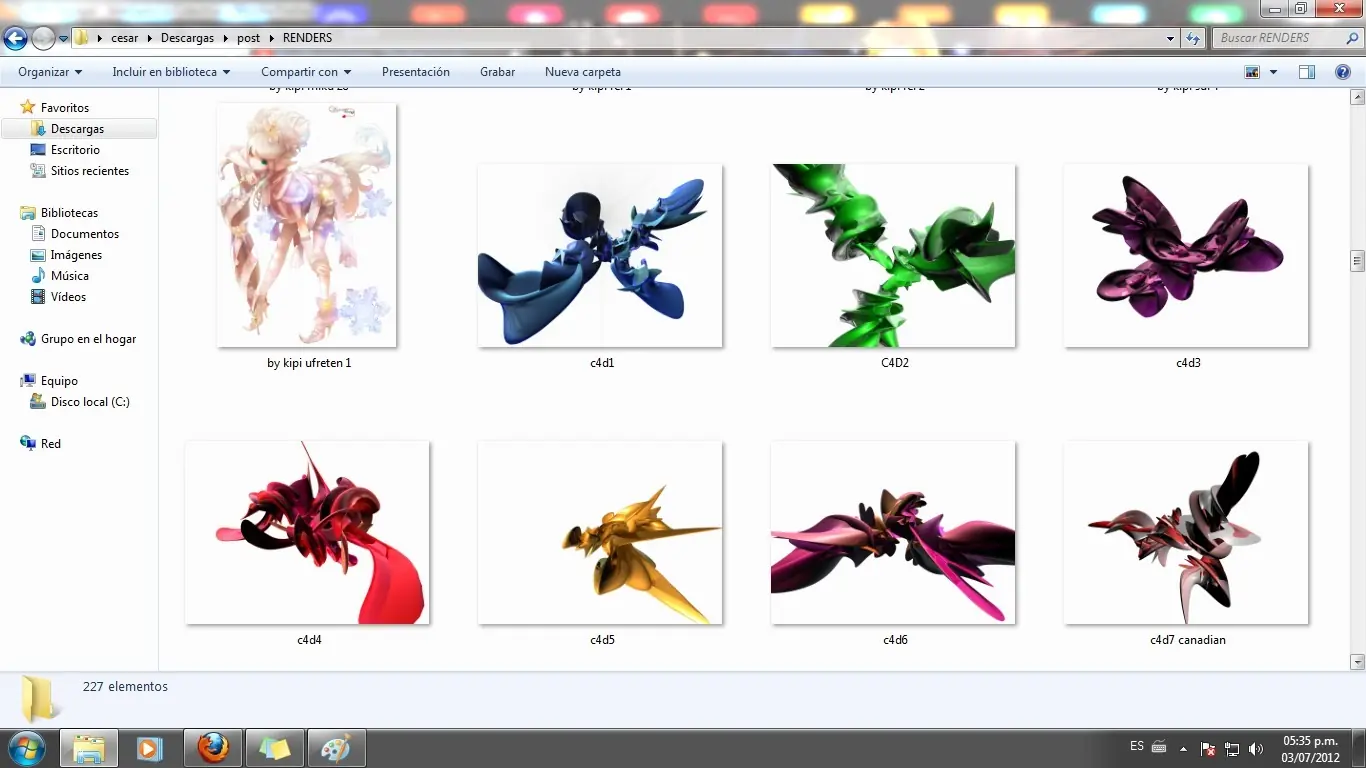This screenshot has height=768, width=1366.
Task: Click Presentación in the toolbar
Action: pyautogui.click(x=416, y=72)
